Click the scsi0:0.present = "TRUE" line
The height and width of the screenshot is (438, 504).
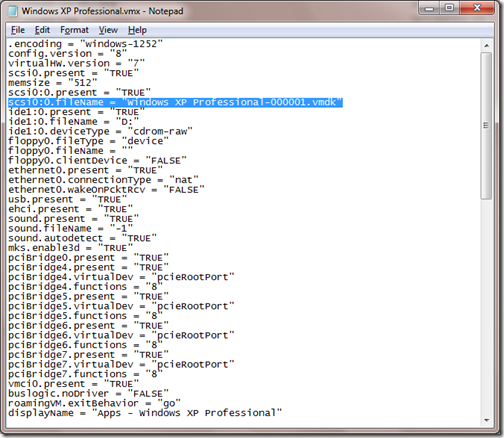[x=79, y=92]
